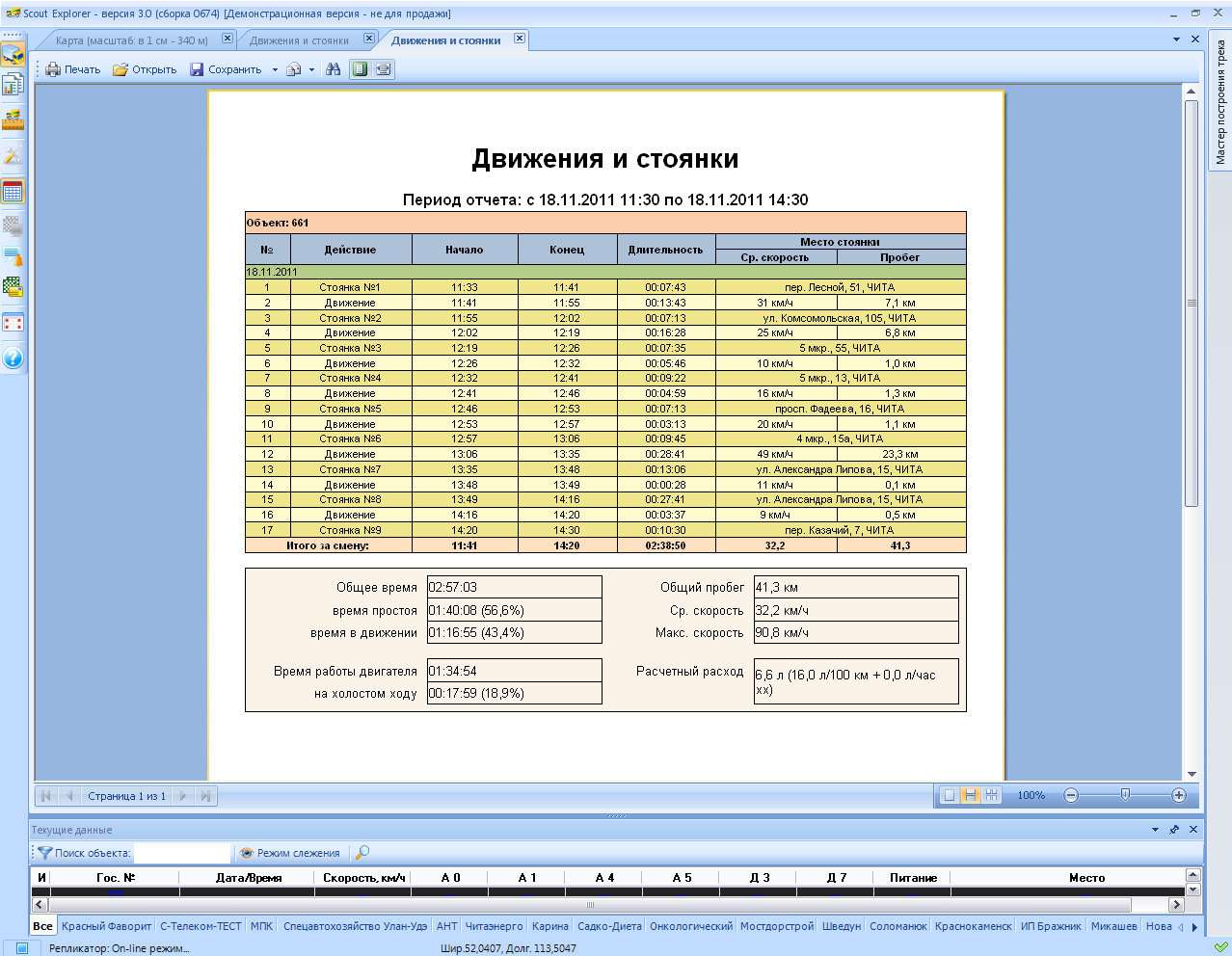This screenshot has height=956, width=1232.
Task: Click the zoom out minus button
Action: coord(1071,795)
